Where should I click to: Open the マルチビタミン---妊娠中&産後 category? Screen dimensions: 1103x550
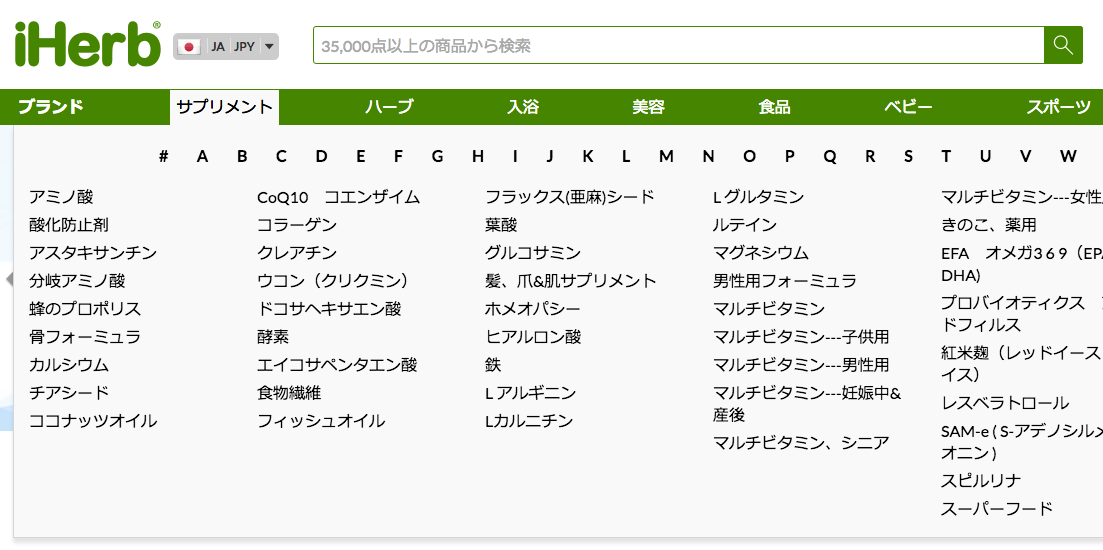click(x=807, y=404)
